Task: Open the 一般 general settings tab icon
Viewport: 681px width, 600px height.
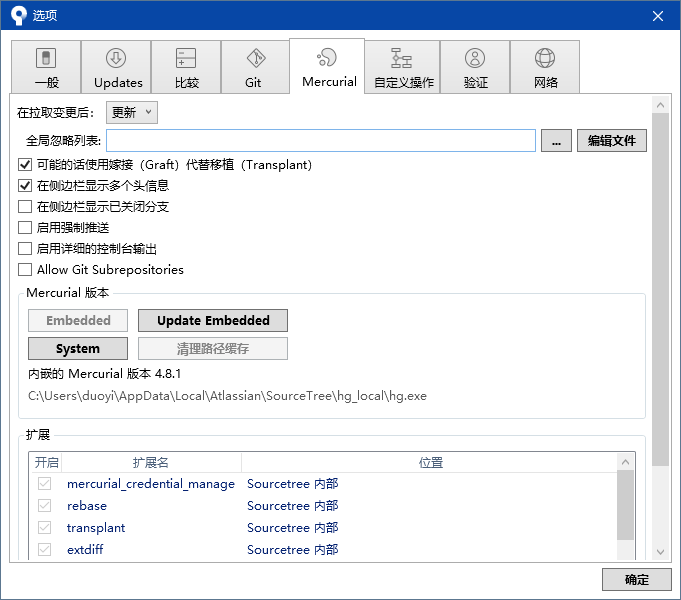Action: 46,58
